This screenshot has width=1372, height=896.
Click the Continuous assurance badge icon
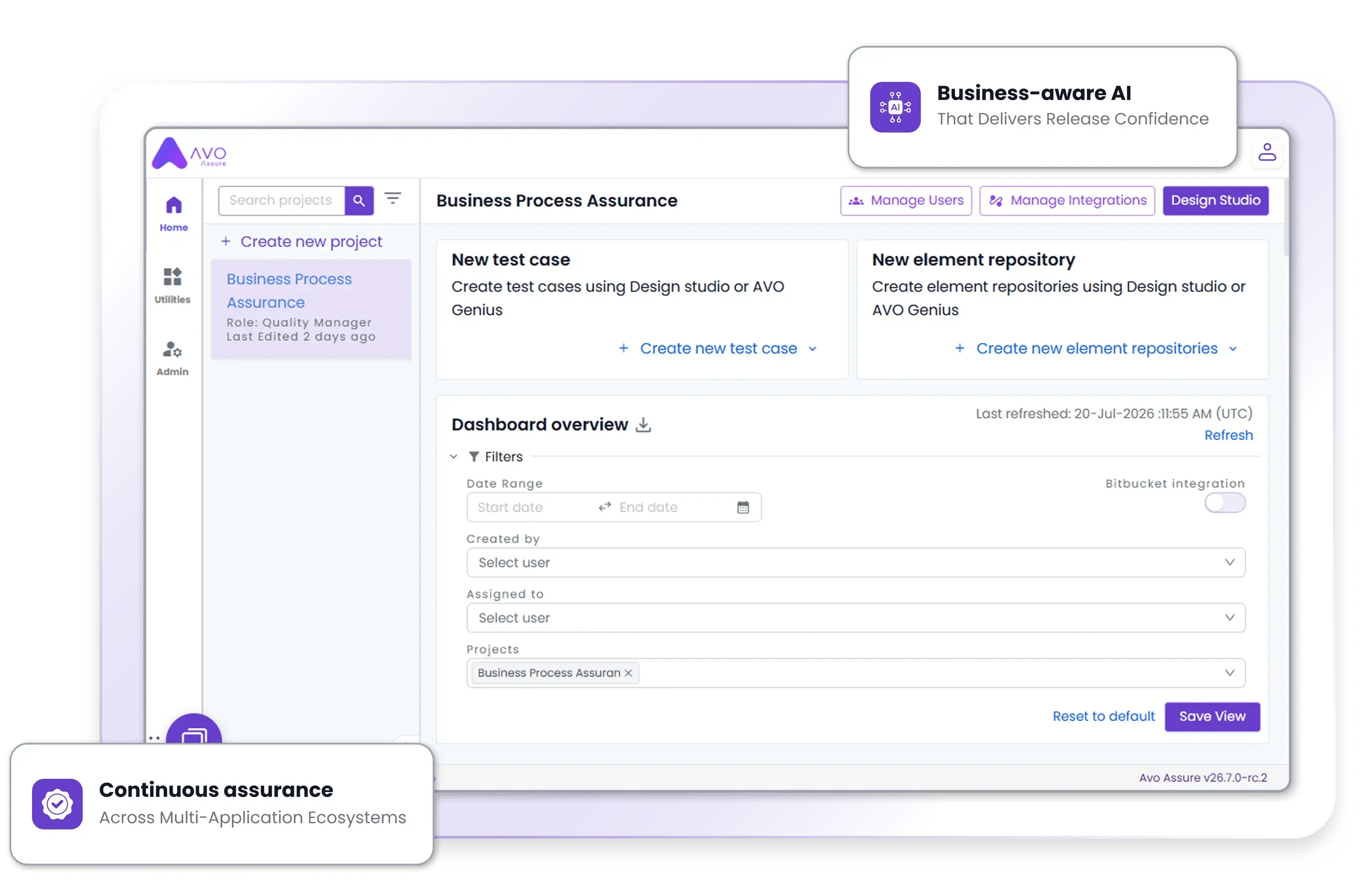pyautogui.click(x=57, y=804)
